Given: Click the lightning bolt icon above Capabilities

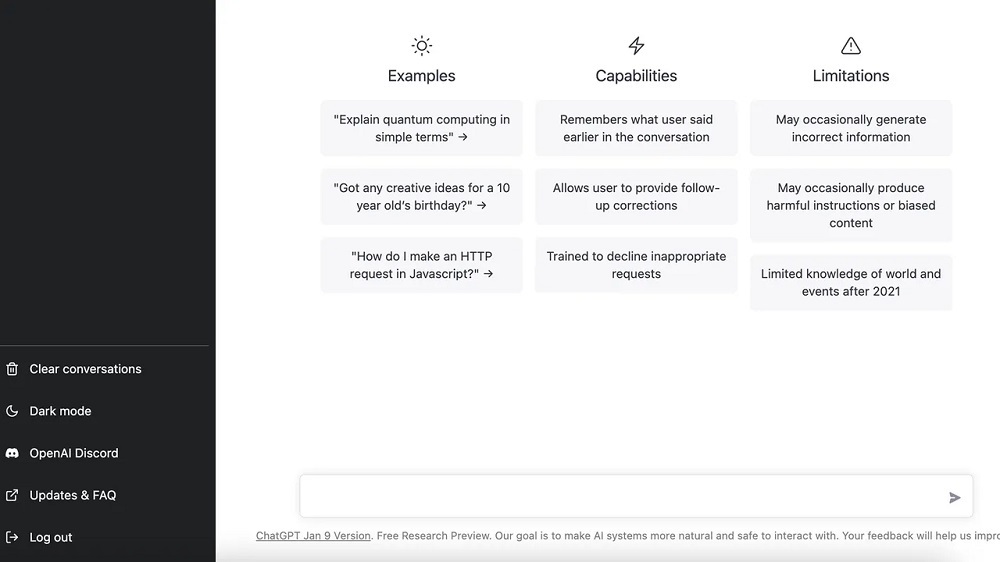Looking at the screenshot, I should pos(636,46).
